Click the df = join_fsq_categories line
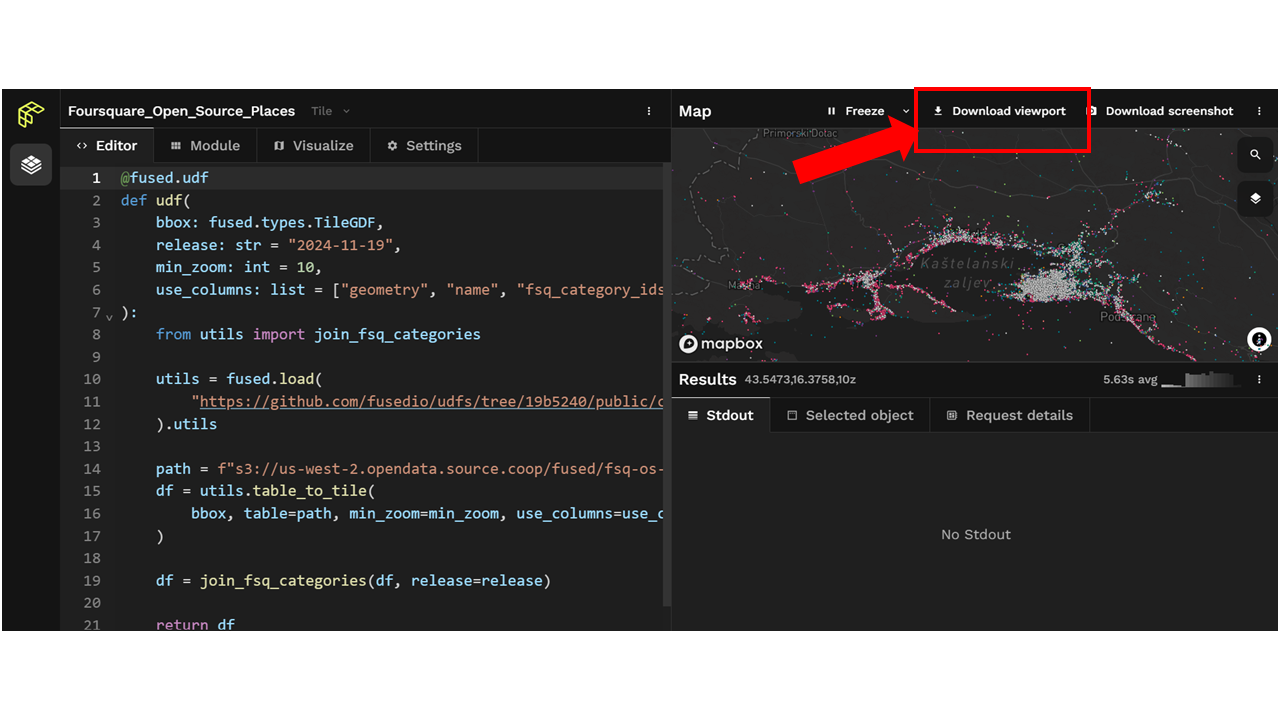 pyautogui.click(x=353, y=581)
